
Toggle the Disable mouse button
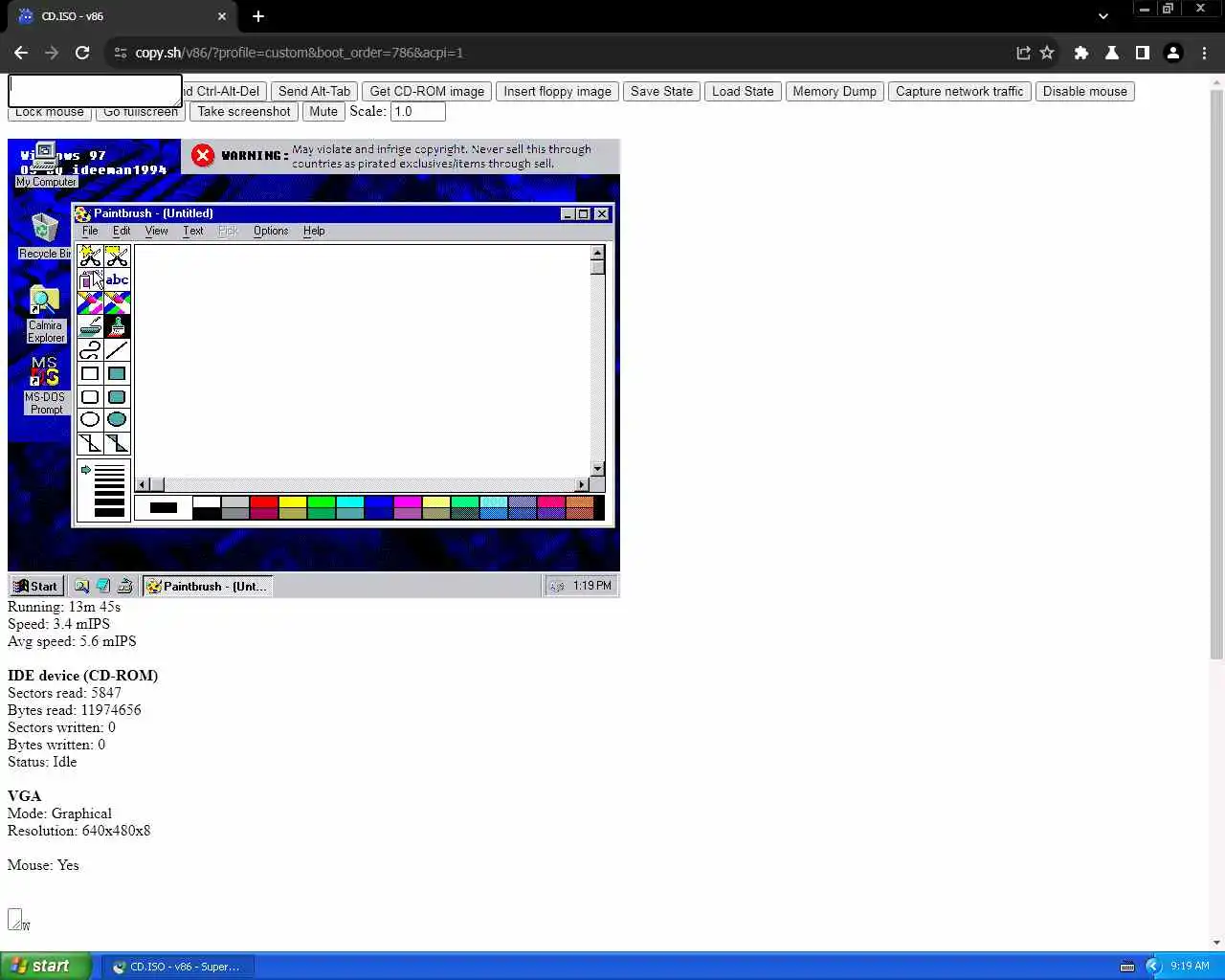pos(1085,92)
